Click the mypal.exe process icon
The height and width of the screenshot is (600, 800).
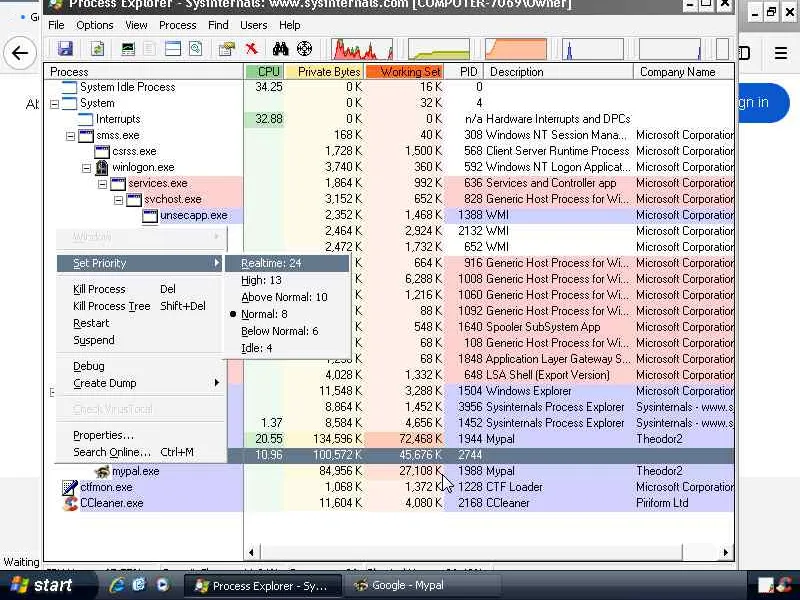102,471
